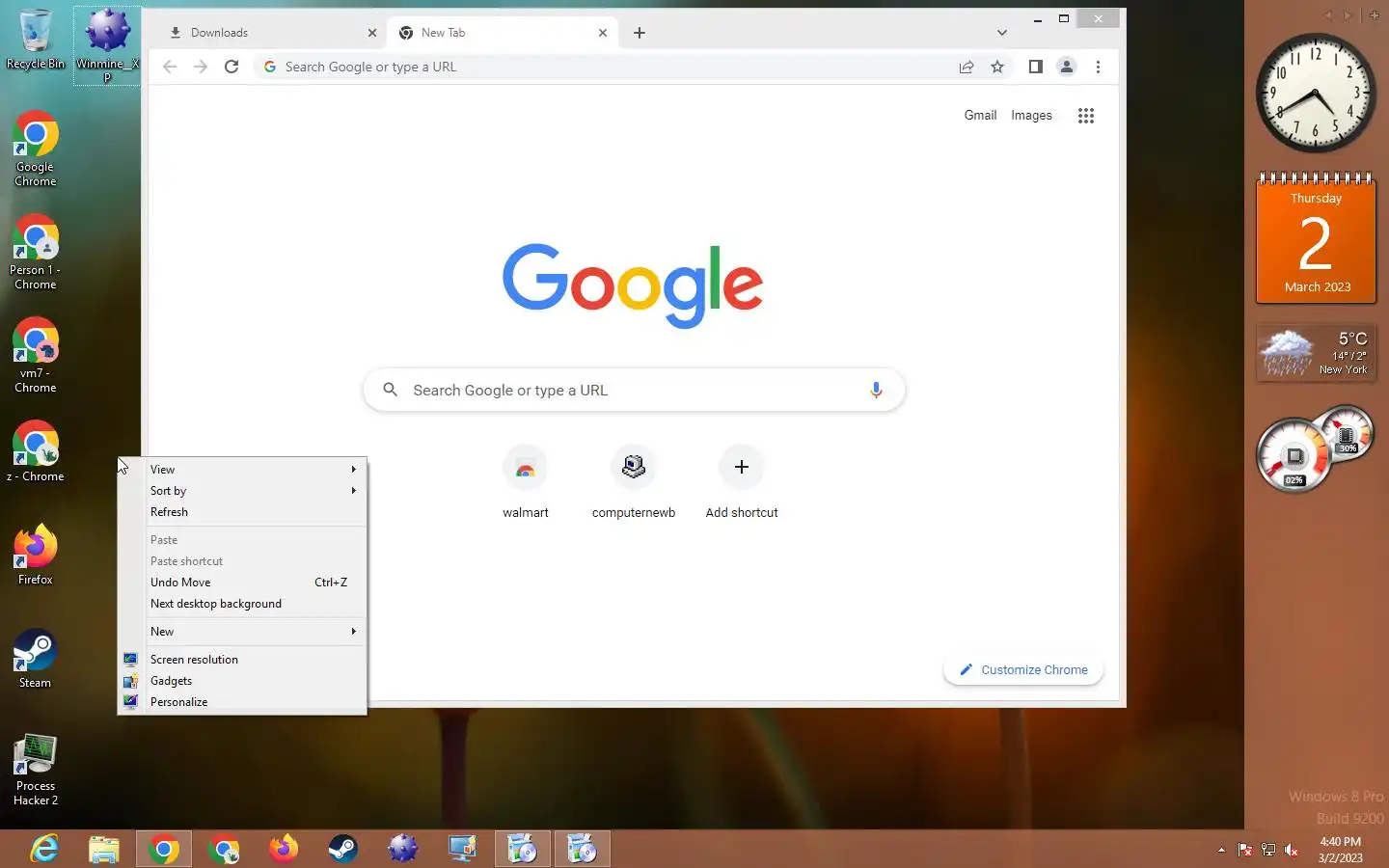Click the Google search box
The width and height of the screenshot is (1389, 868).
click(x=634, y=390)
